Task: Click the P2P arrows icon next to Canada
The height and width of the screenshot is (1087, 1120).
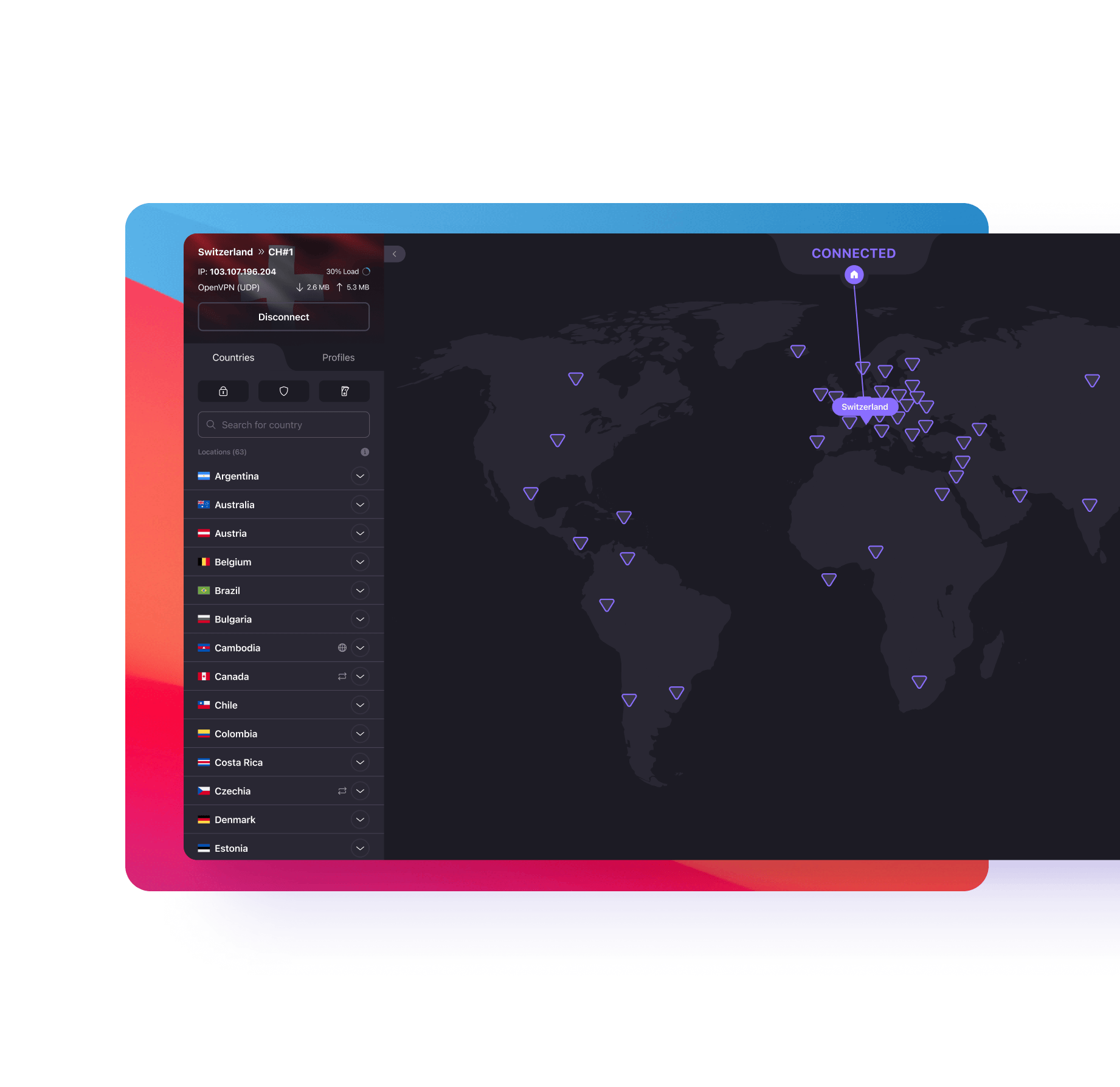Action: [x=341, y=676]
